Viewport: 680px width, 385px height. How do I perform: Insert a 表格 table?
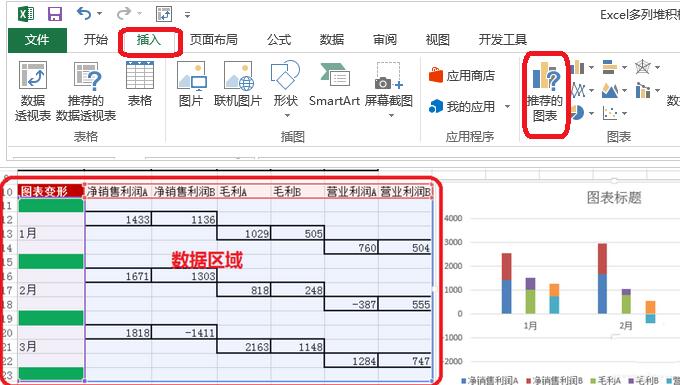(x=140, y=84)
